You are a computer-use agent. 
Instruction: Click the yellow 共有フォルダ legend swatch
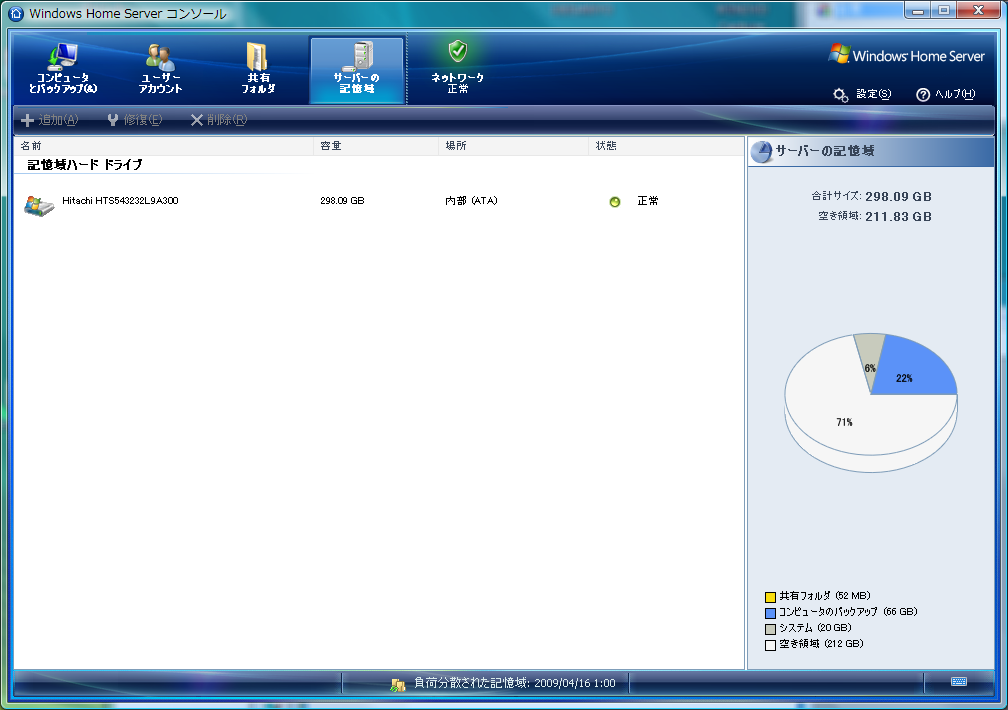770,597
